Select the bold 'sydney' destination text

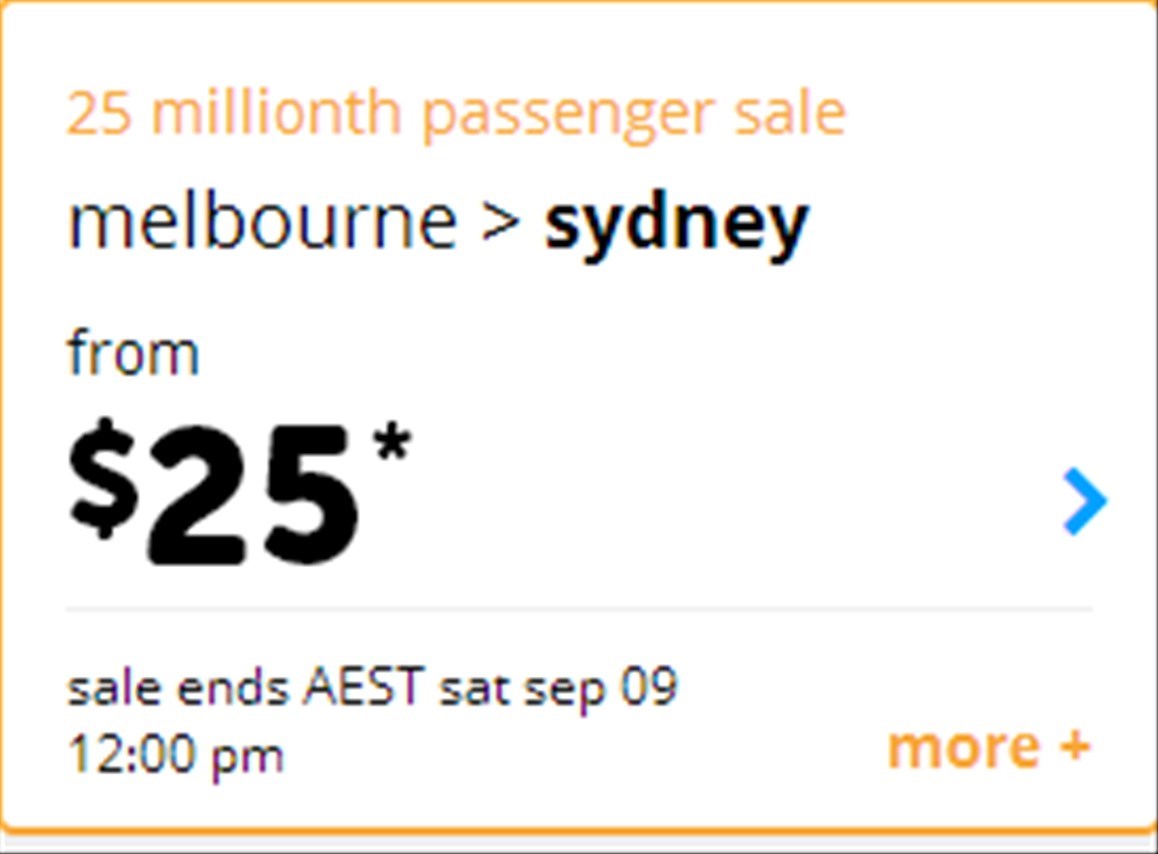pos(676,225)
